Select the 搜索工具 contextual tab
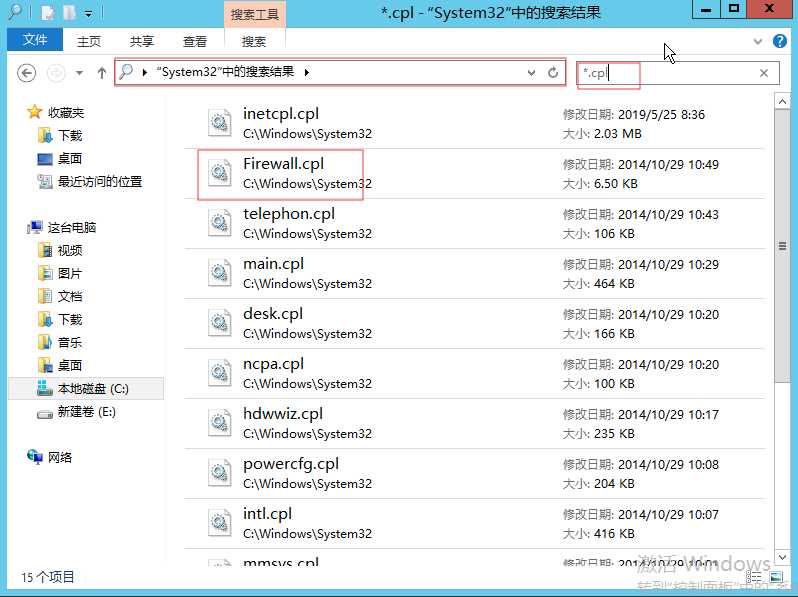This screenshot has height=597, width=798. pos(254,14)
